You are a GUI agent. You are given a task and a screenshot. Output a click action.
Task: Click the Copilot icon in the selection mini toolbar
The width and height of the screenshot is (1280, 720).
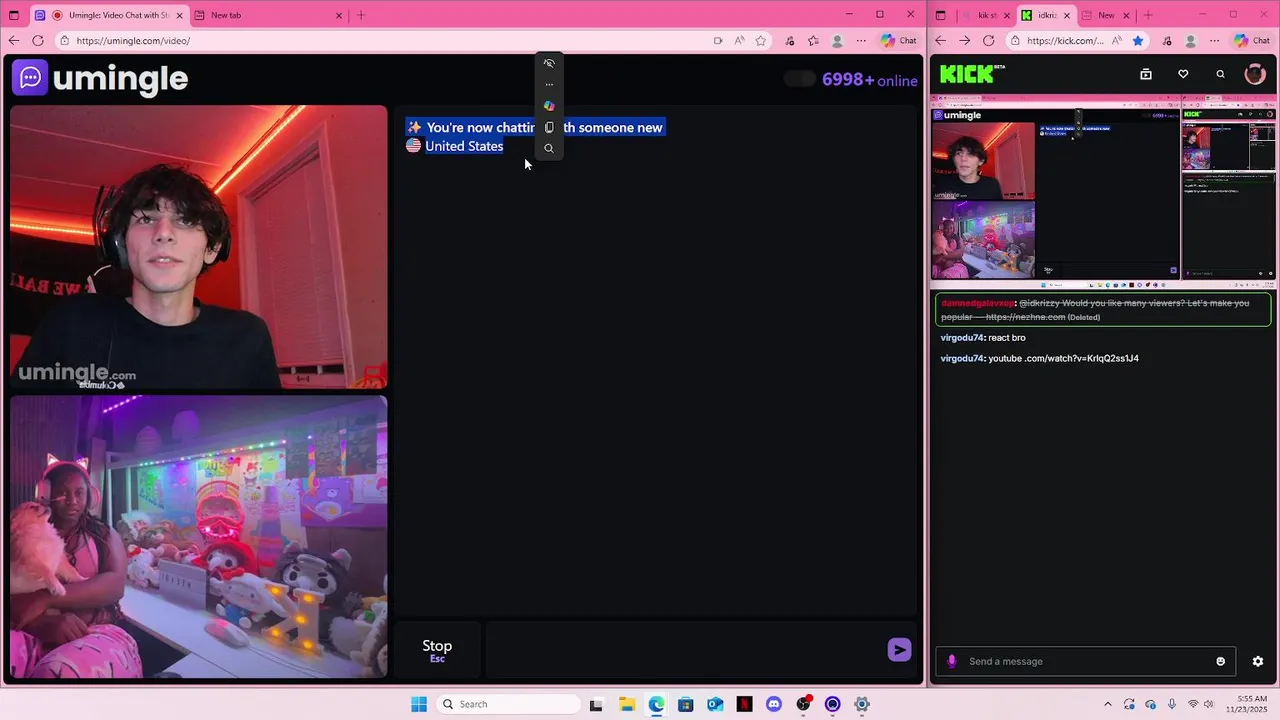(x=549, y=106)
